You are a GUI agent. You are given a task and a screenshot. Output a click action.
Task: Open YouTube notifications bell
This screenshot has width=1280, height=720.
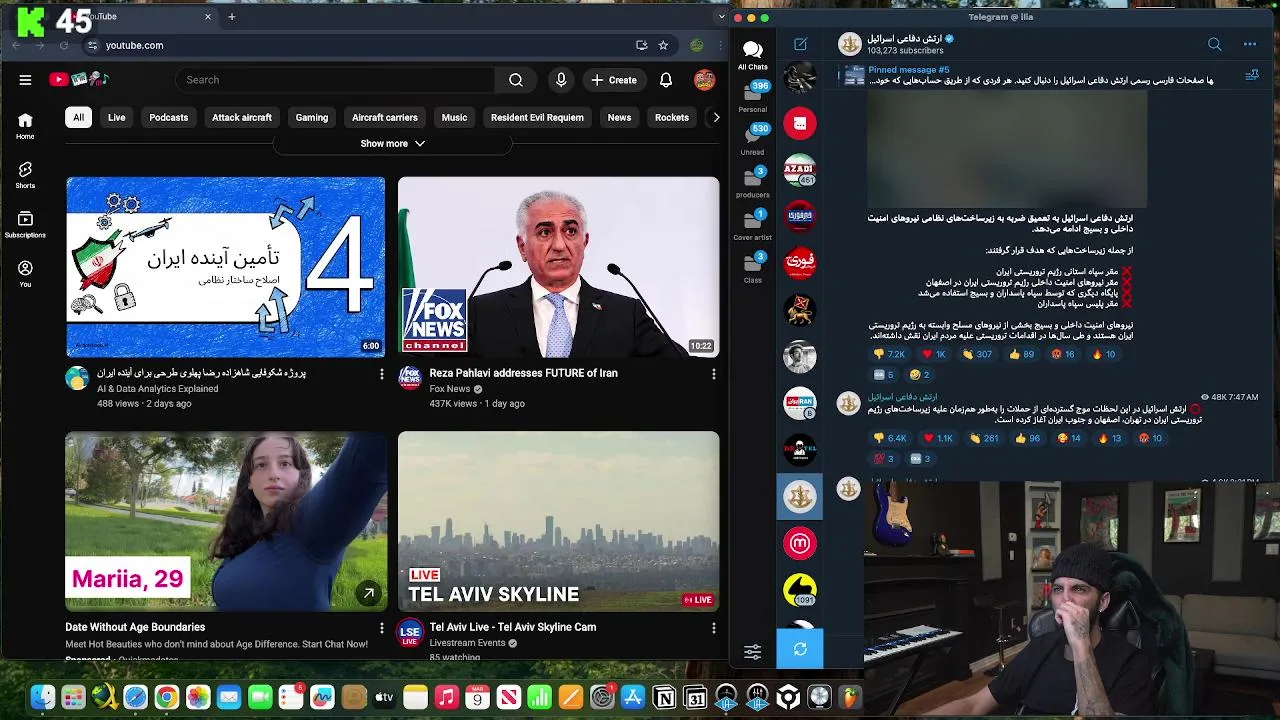[x=666, y=80]
